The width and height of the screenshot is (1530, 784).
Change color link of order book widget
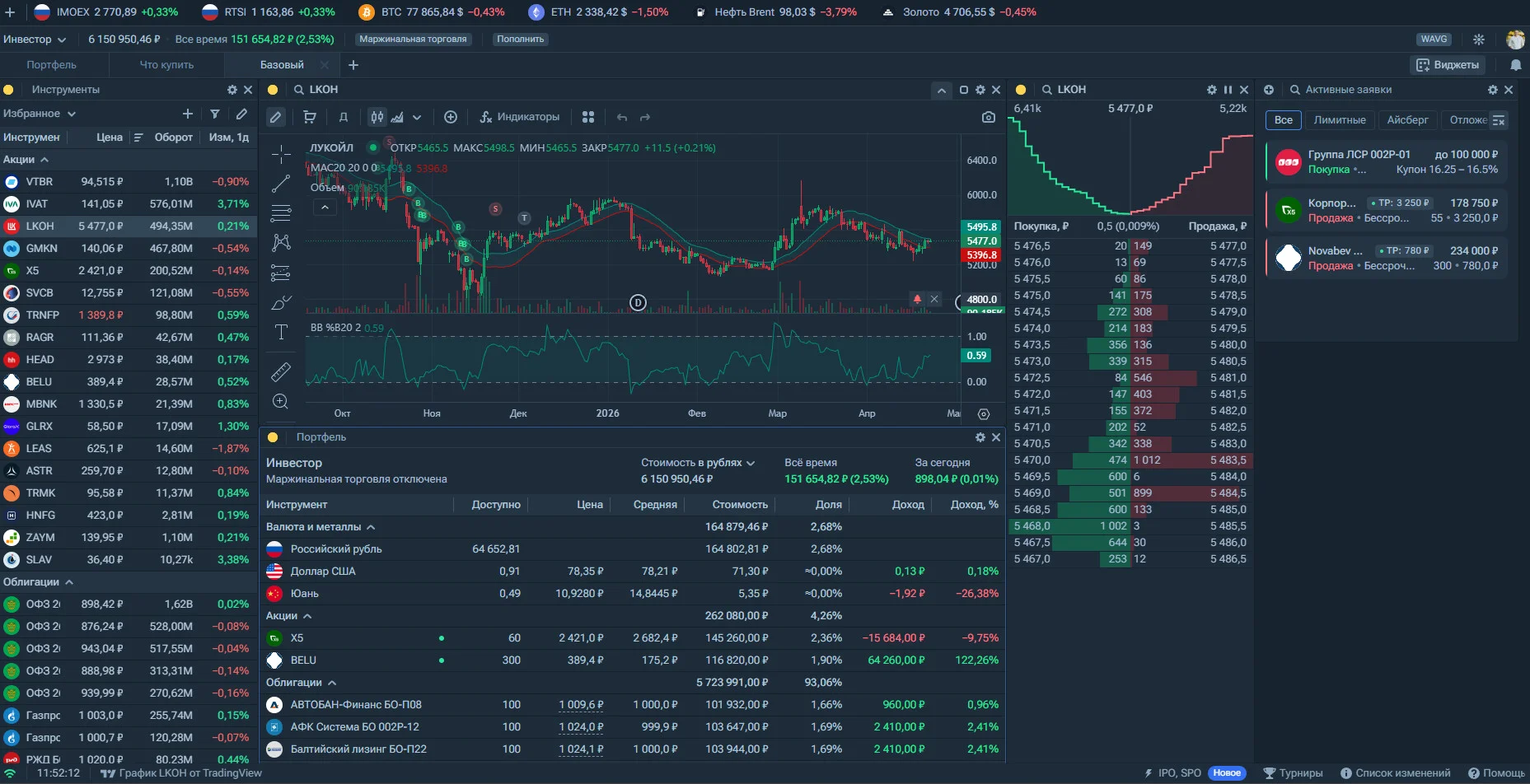click(x=1021, y=90)
